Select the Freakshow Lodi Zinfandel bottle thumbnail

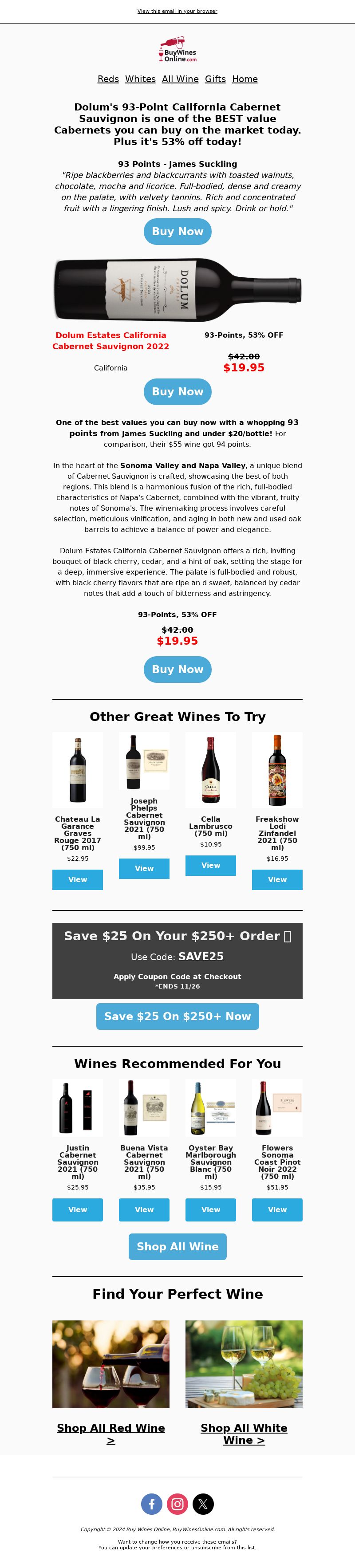click(x=277, y=770)
